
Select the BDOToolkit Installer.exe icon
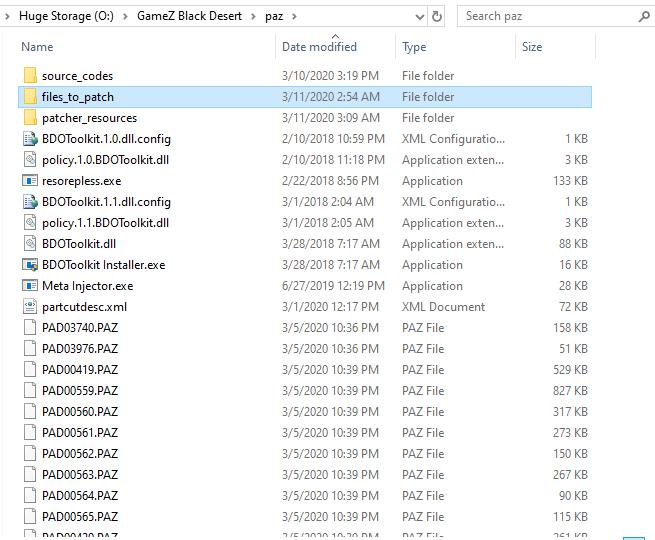[30, 265]
